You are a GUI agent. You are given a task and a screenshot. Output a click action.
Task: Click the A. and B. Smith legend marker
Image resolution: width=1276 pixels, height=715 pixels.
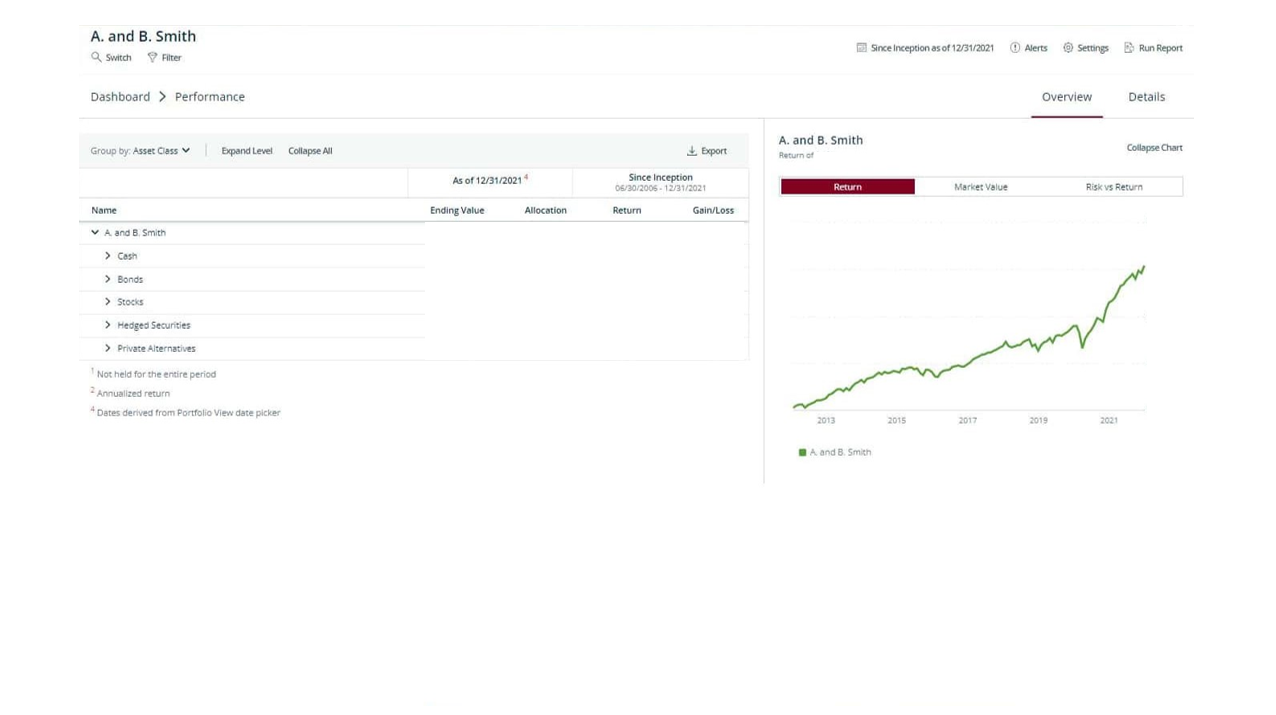pyautogui.click(x=801, y=452)
